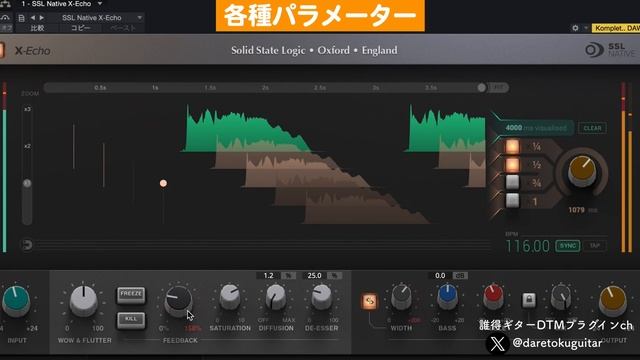This screenshot has width=640, height=360.
Task: Click the ペースト paste button
Action: (x=123, y=28)
